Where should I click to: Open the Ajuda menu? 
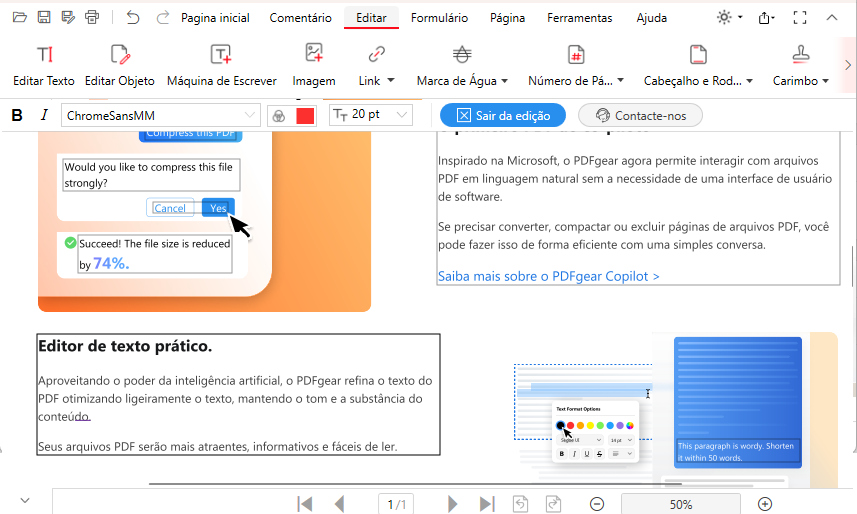coord(651,18)
